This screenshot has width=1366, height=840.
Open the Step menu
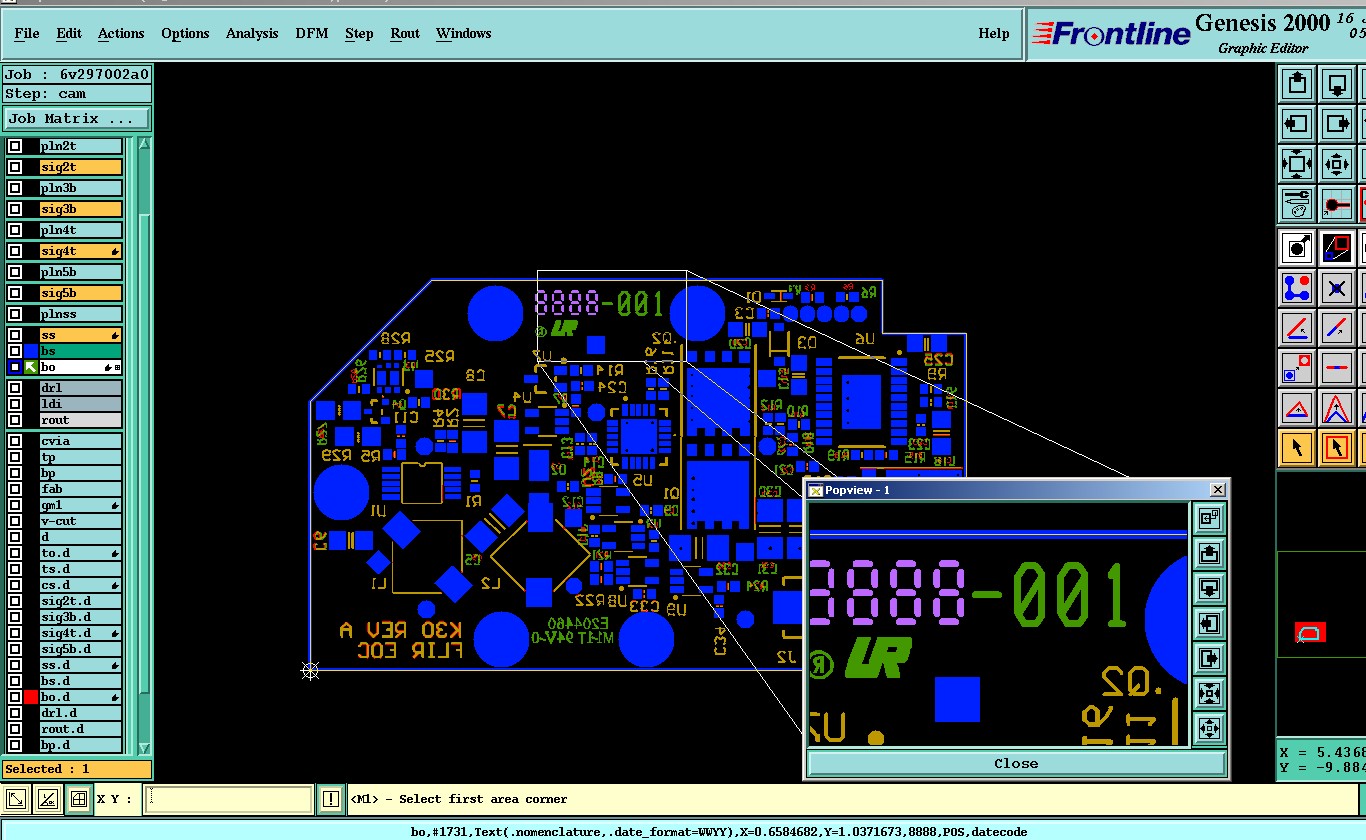359,33
